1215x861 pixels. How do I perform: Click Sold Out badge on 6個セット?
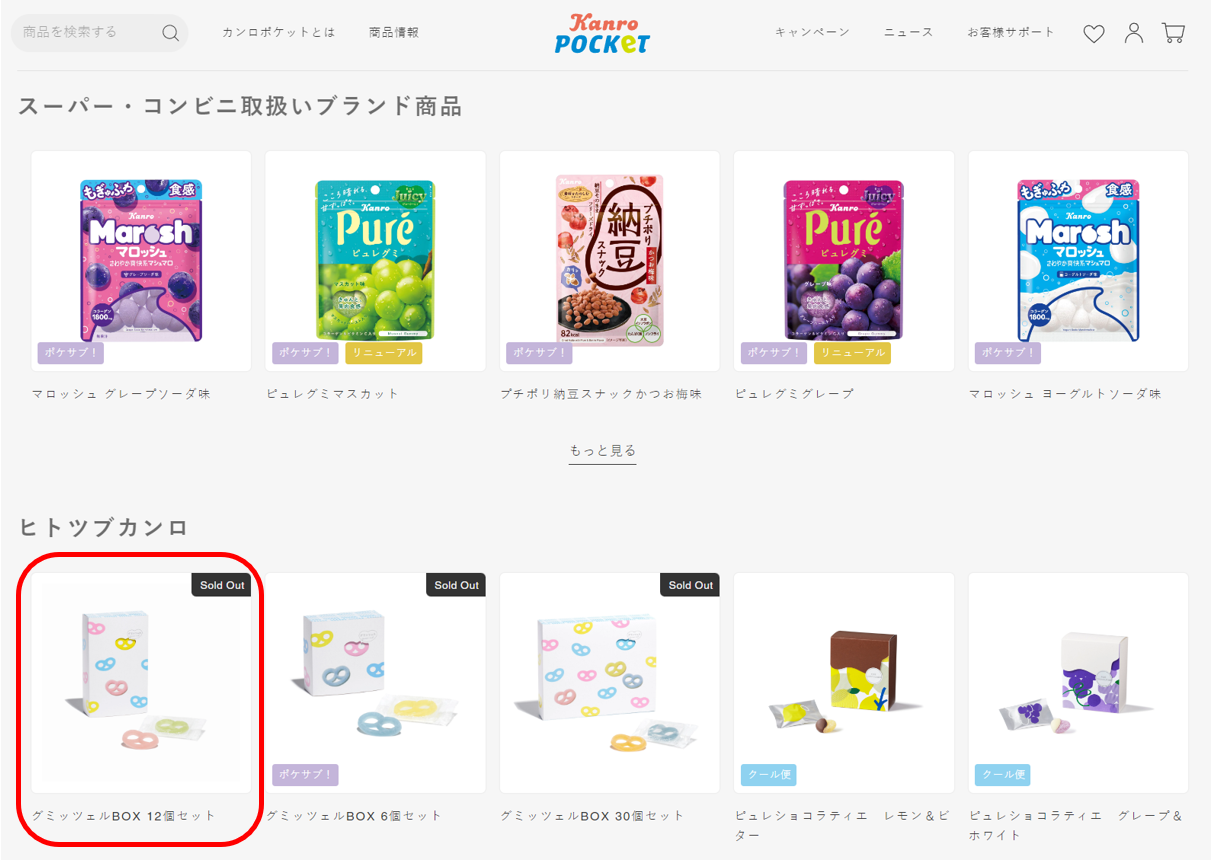(456, 585)
